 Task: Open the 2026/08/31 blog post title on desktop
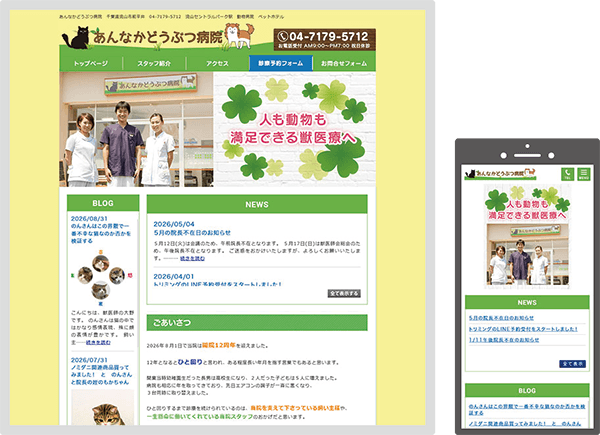[x=101, y=233]
